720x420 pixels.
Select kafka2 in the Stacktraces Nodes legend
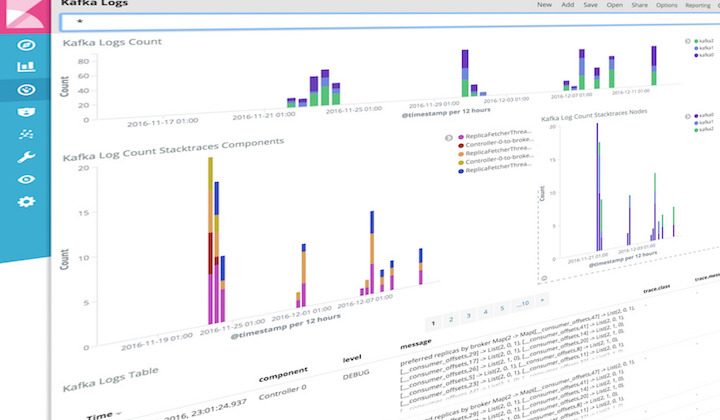(x=704, y=130)
